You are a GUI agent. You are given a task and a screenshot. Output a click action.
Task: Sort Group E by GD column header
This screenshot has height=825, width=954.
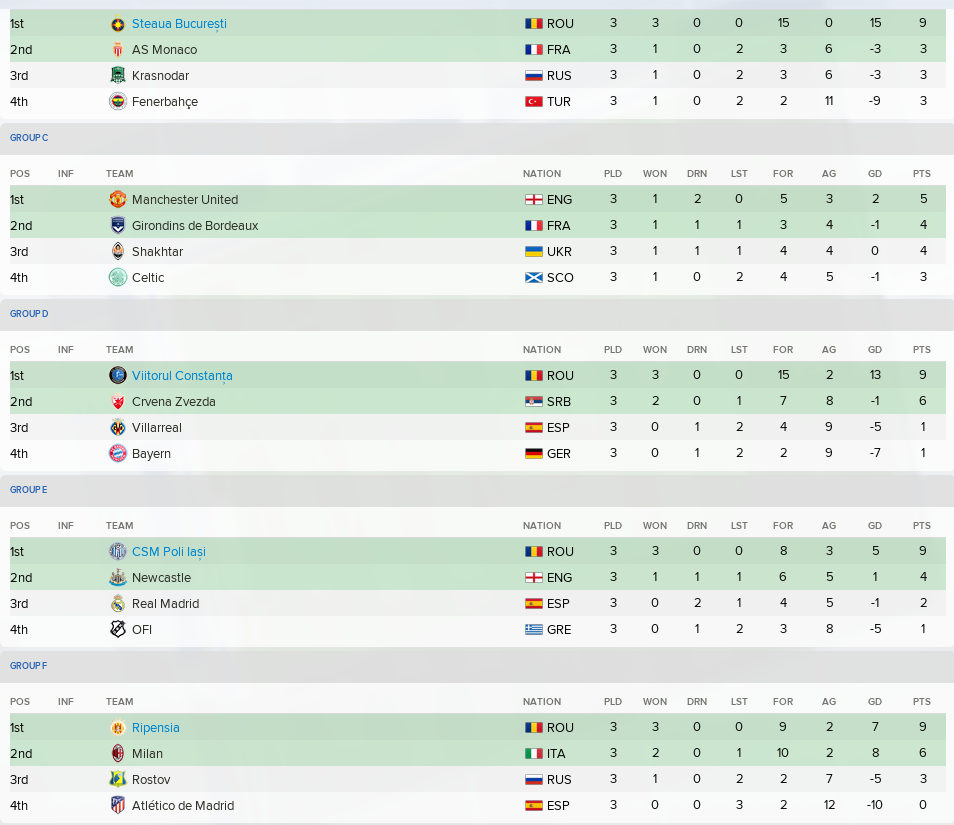[875, 526]
